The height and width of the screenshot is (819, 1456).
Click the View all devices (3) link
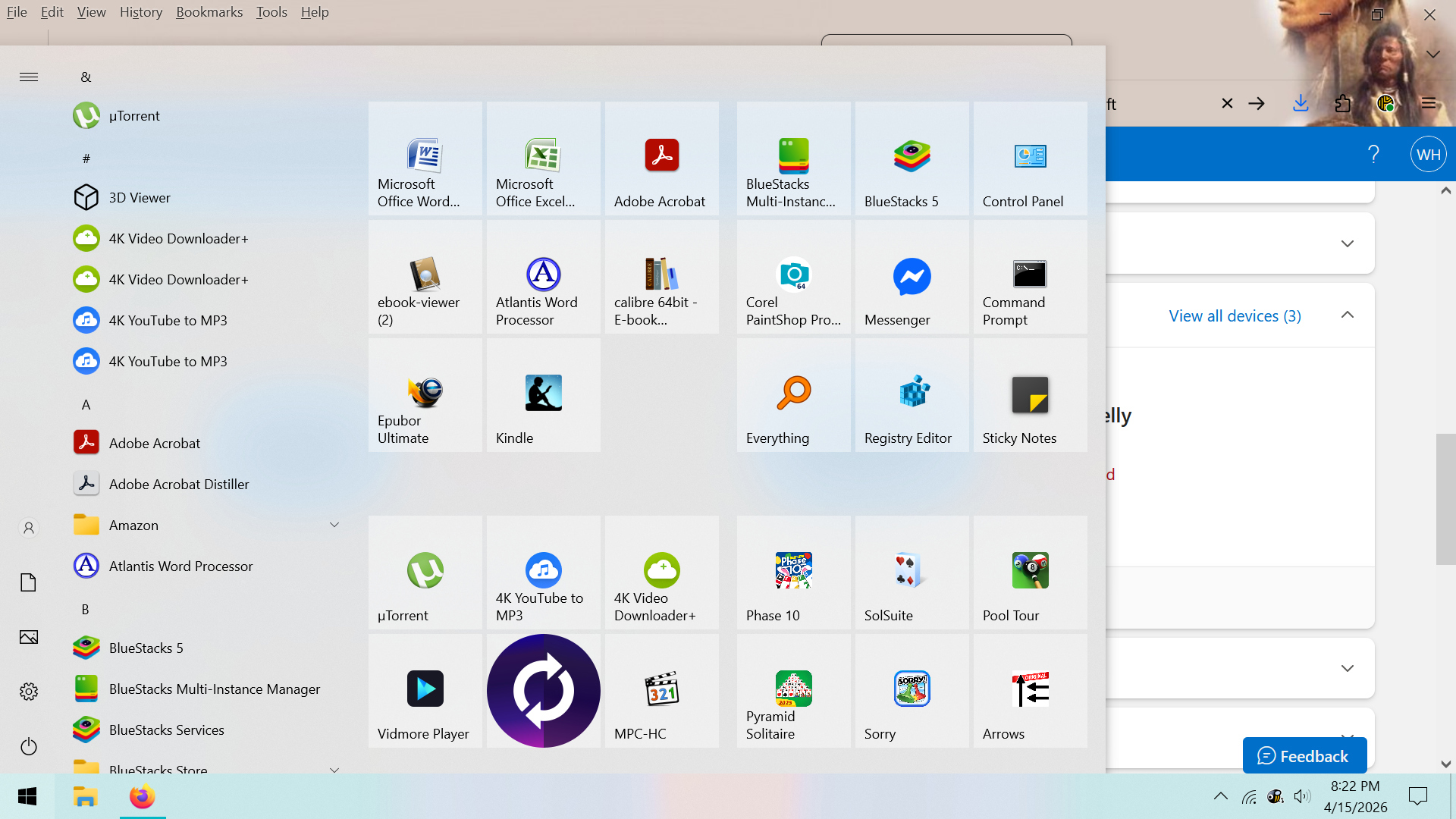click(1235, 316)
